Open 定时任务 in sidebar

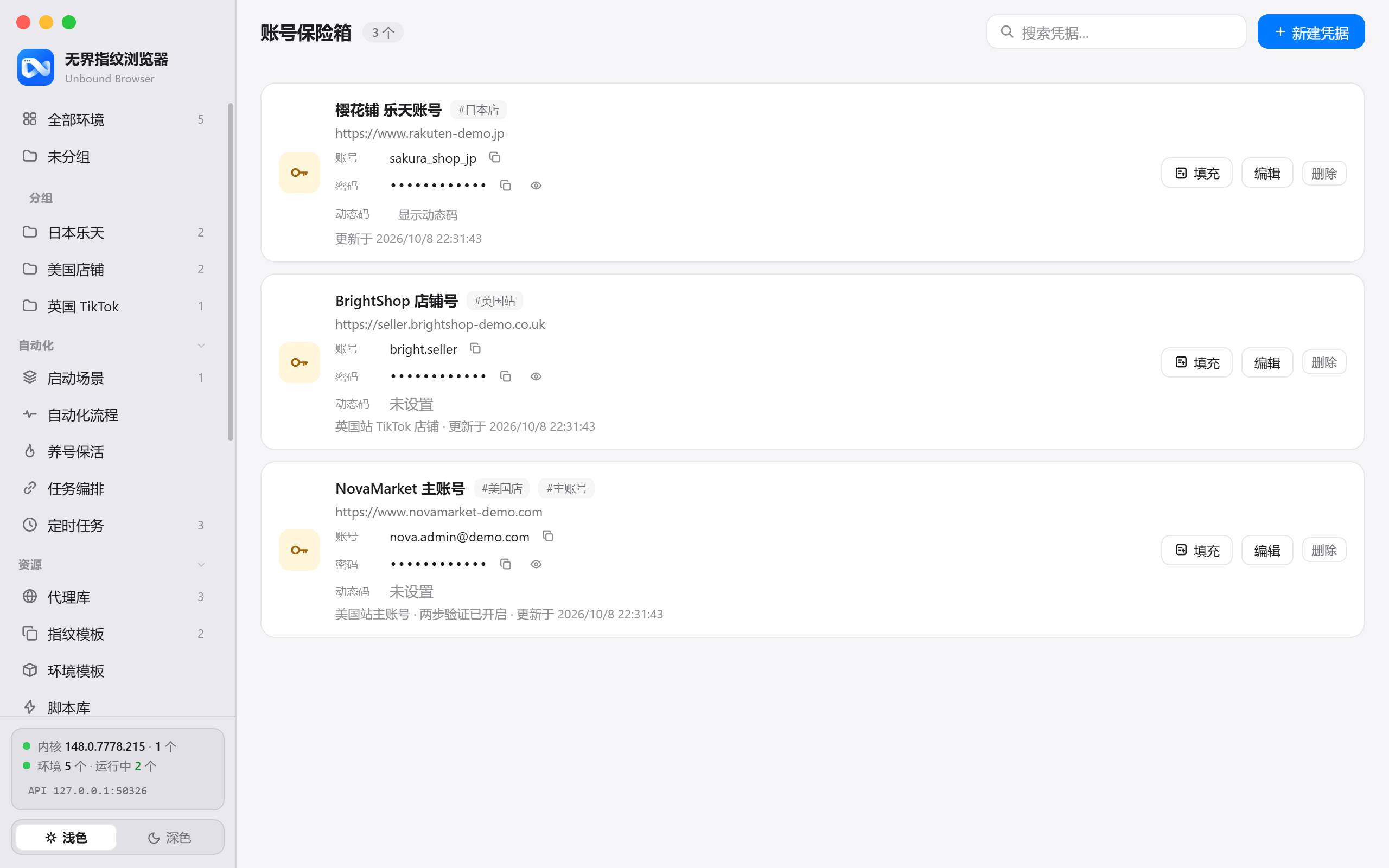tap(113, 525)
